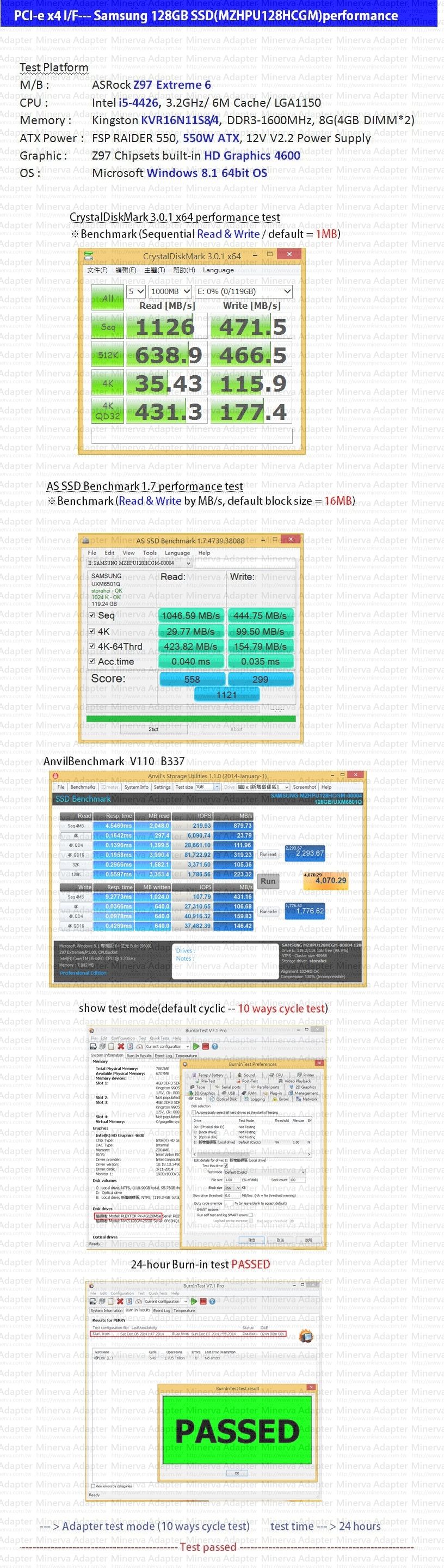The image size is (444, 1568).
Task: Open Current configuration dropdown in BurnInTest results window
Action: (x=166, y=1301)
